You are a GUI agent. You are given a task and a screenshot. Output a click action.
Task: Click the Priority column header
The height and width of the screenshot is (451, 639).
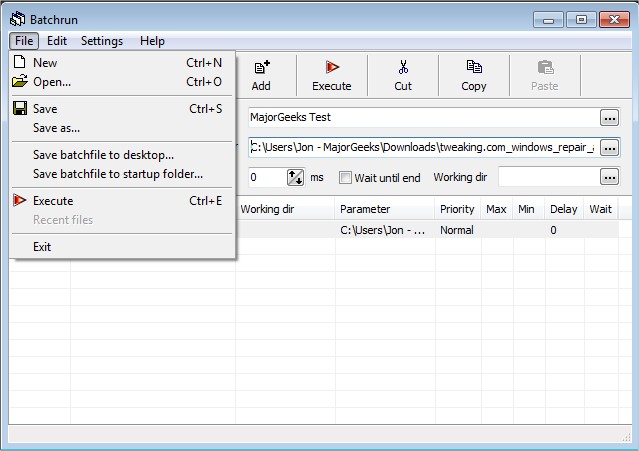(458, 209)
